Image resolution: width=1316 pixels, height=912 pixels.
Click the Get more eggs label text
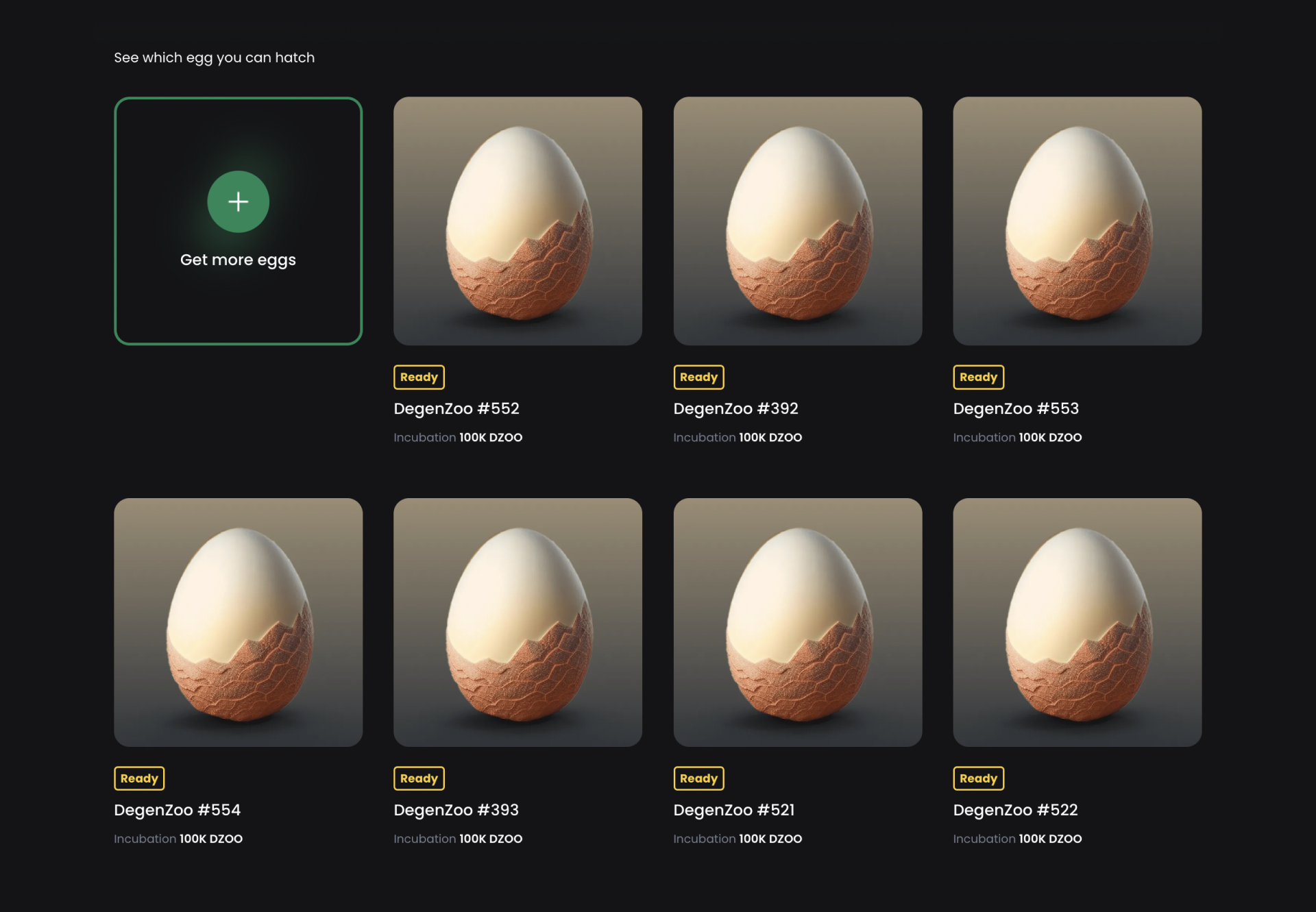point(238,260)
